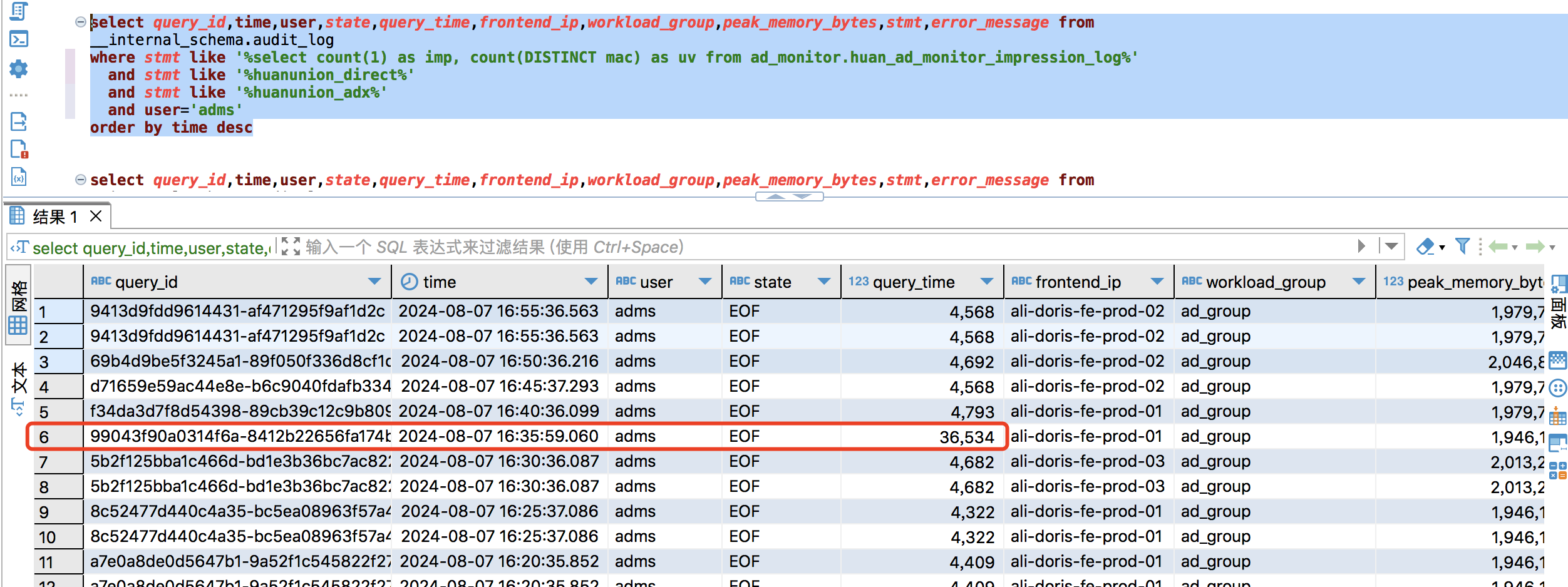Screen dimensions: 1568x587
Task: Close the 结果 1 results tab
Action: tap(96, 216)
